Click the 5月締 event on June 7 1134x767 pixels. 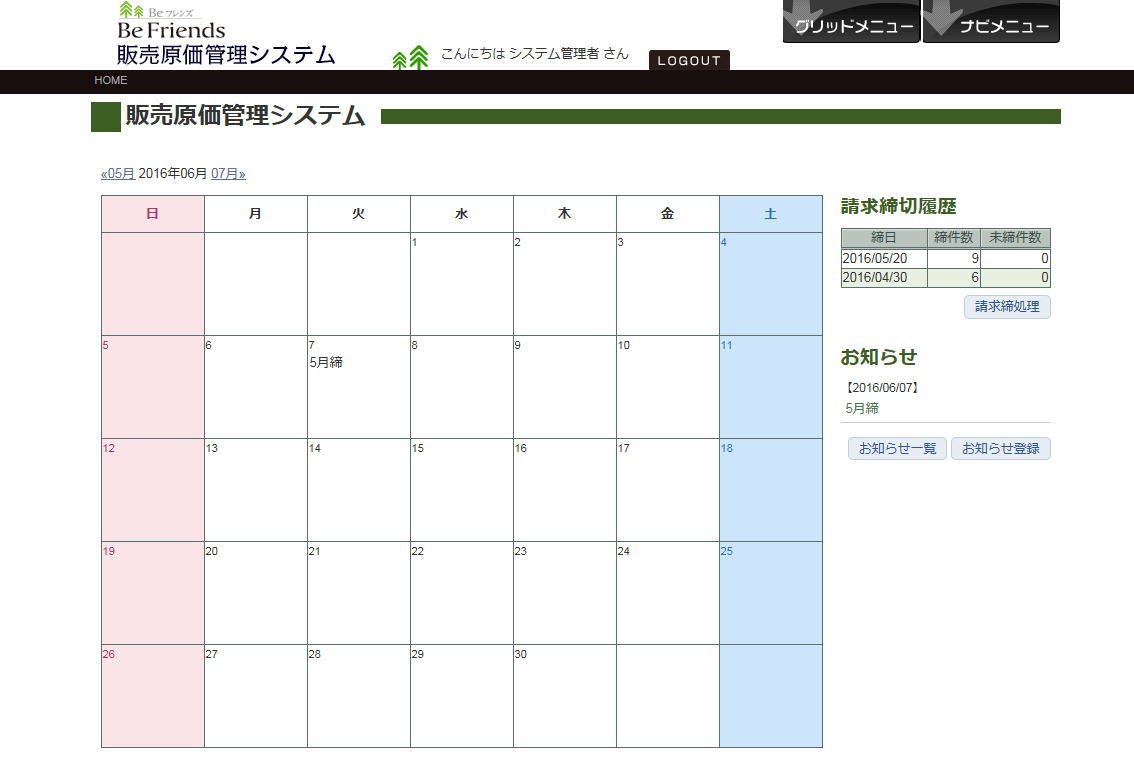point(326,362)
